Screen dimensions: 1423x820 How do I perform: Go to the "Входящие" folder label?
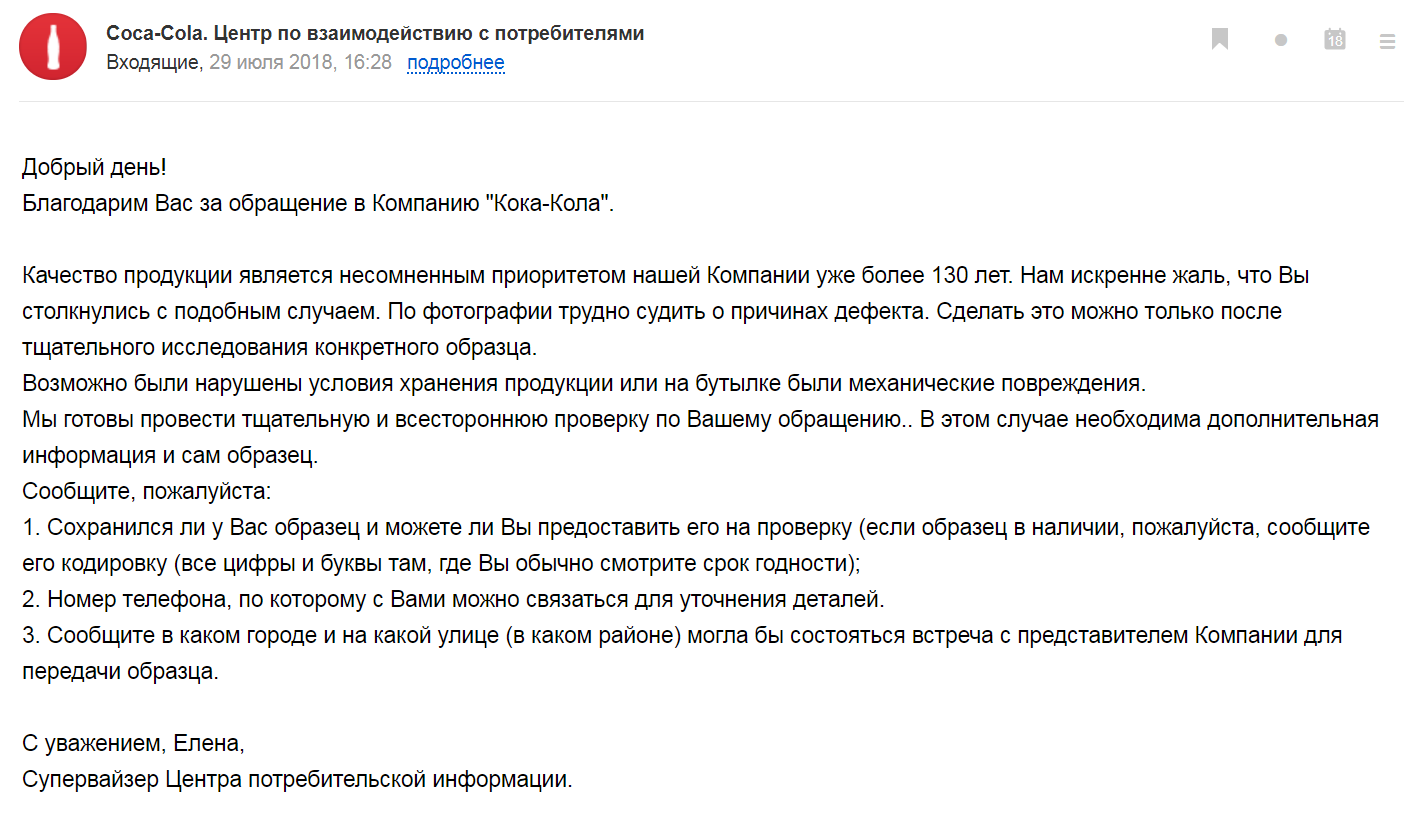tap(153, 63)
